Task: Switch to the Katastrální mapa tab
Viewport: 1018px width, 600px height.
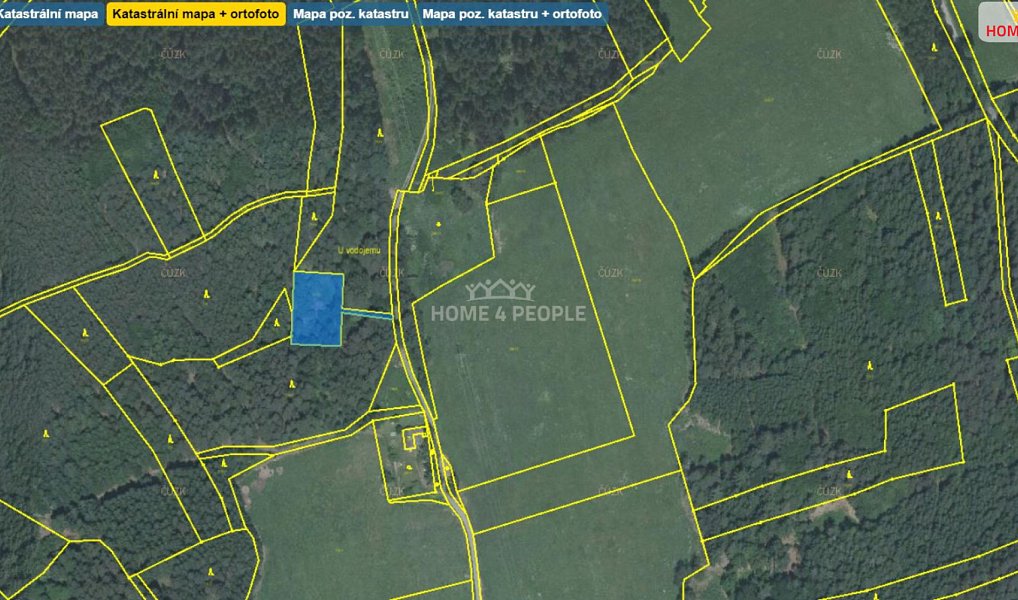Action: tap(51, 13)
